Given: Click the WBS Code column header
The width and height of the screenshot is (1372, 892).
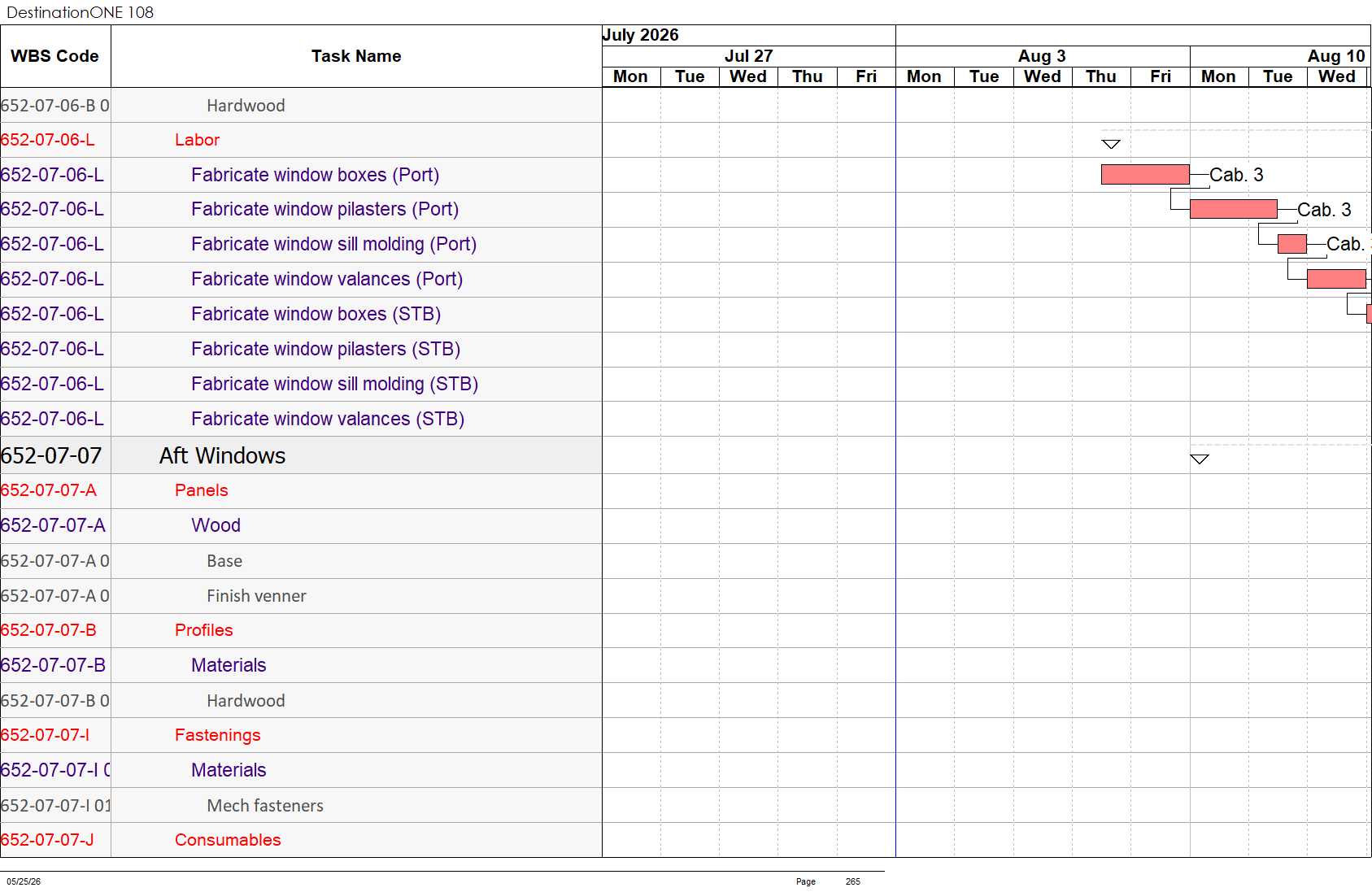Looking at the screenshot, I should (x=55, y=56).
